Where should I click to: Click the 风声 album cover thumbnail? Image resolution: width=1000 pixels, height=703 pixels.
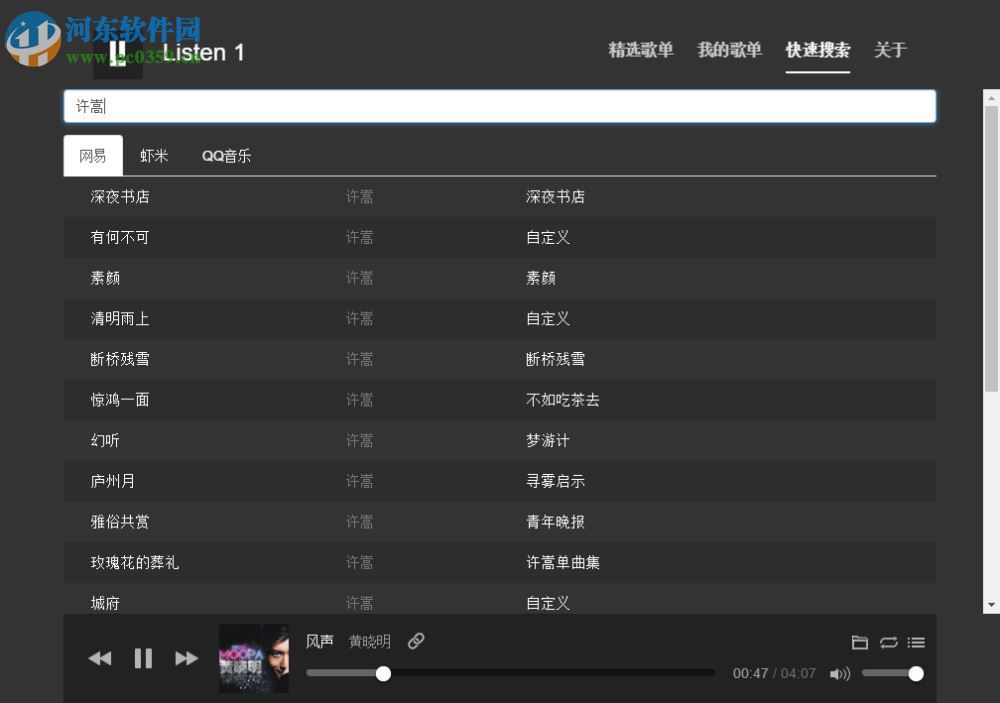253,658
